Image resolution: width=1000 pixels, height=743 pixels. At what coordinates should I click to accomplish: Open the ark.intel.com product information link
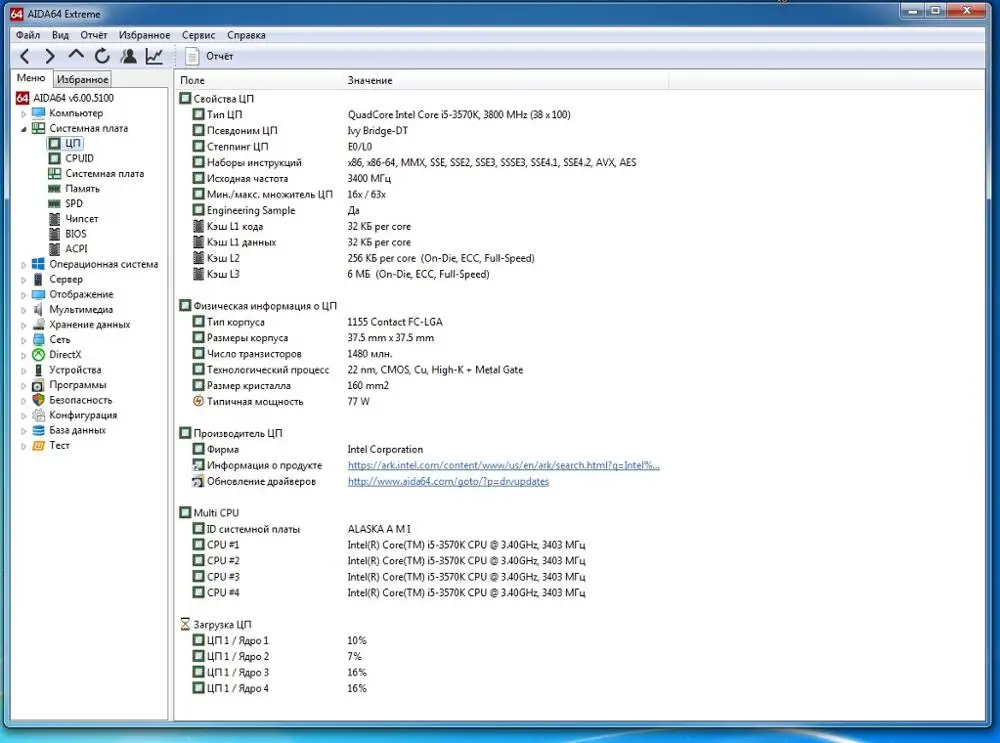(504, 465)
